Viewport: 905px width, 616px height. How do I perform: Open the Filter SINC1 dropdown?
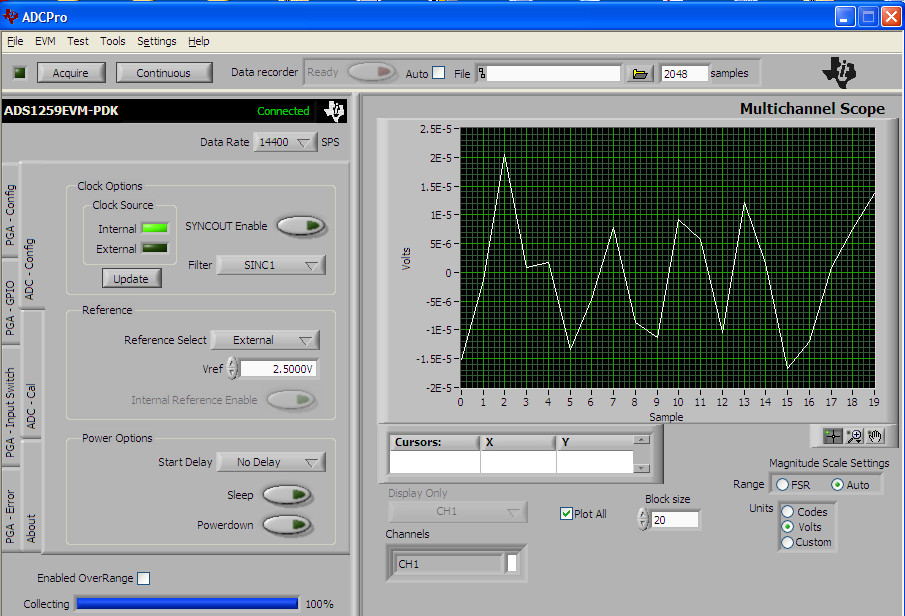[x=271, y=265]
